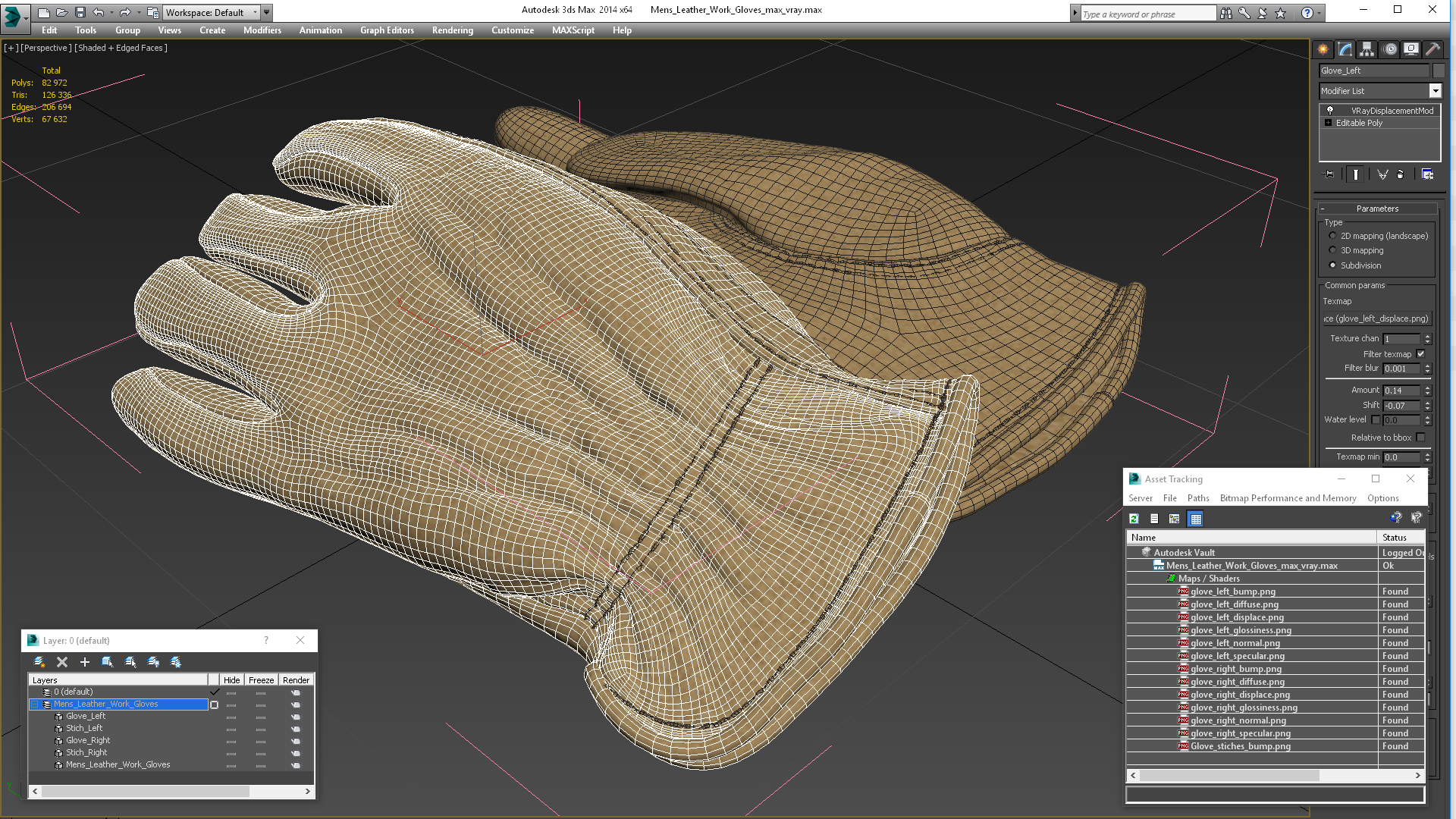Click Add Selected Objects plus icon
Viewport: 1456px width, 819px height.
click(x=85, y=662)
